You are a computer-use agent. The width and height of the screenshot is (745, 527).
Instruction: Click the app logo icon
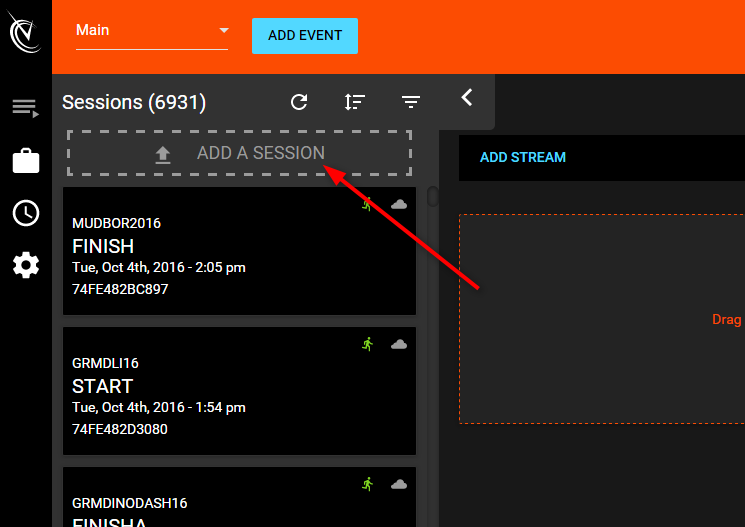point(25,32)
